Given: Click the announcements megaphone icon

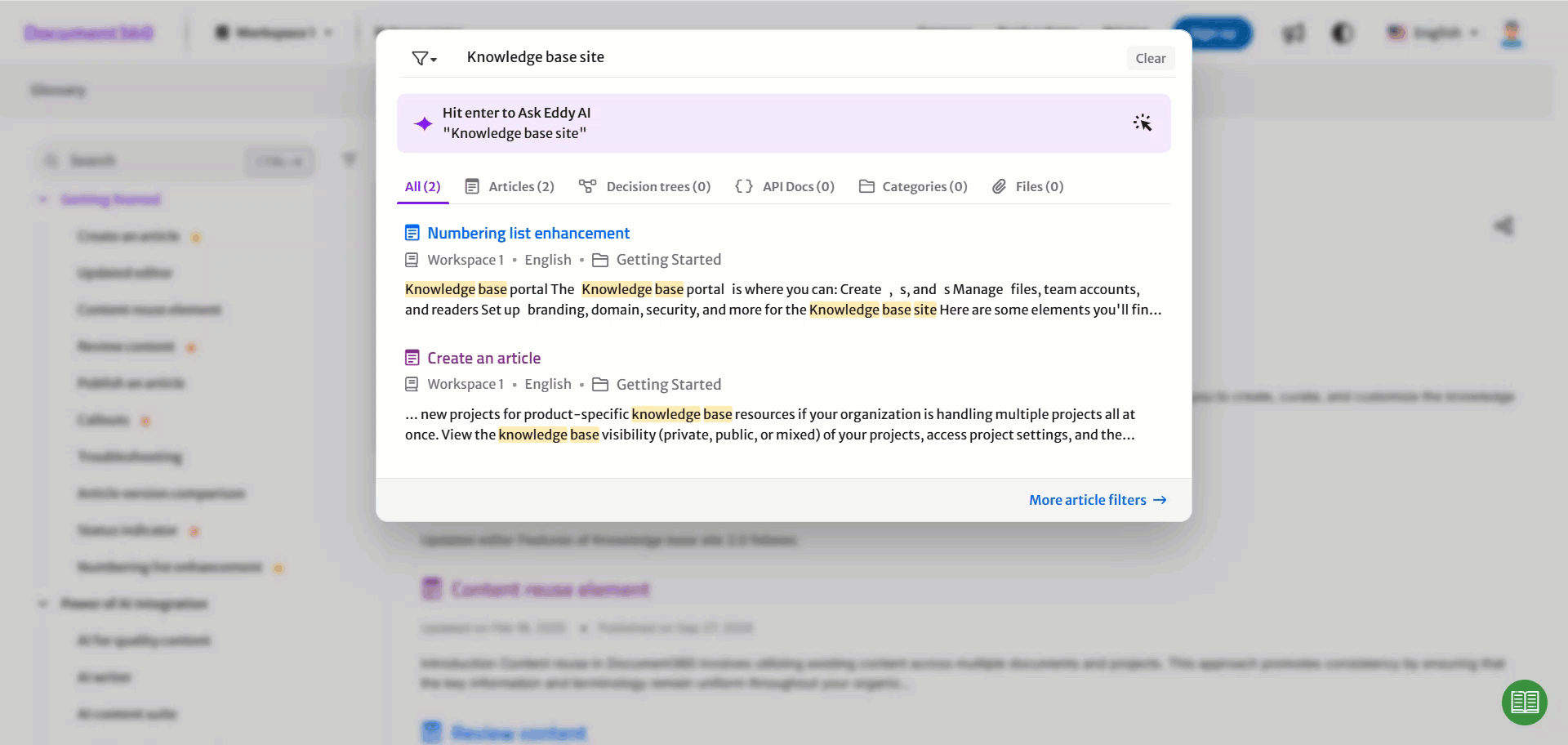Looking at the screenshot, I should (1294, 33).
